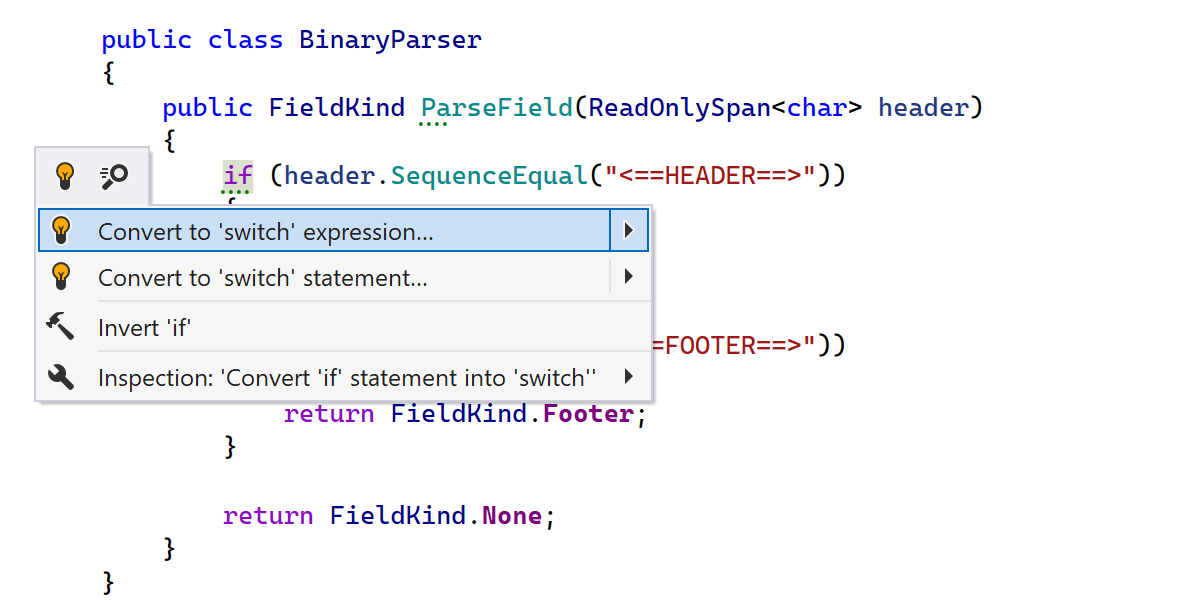
Task: Click the lightbulb quick-actions icon
Action: [65, 176]
